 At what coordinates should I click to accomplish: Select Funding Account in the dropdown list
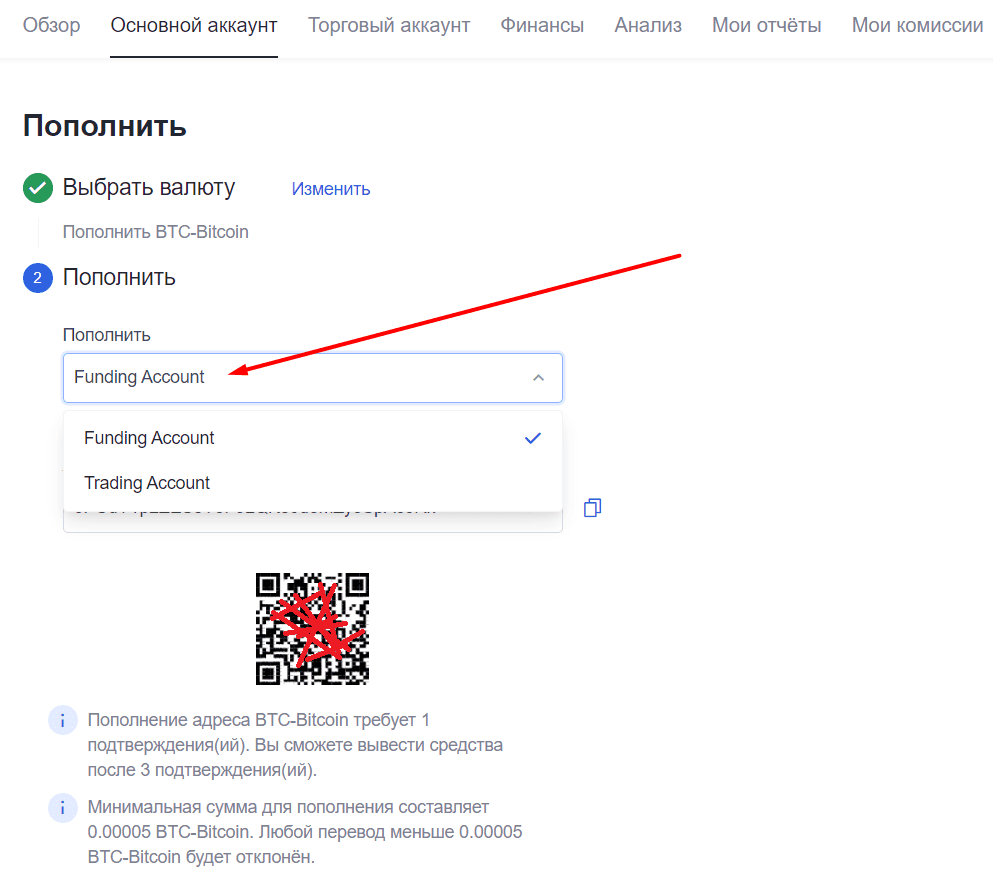pos(313,438)
